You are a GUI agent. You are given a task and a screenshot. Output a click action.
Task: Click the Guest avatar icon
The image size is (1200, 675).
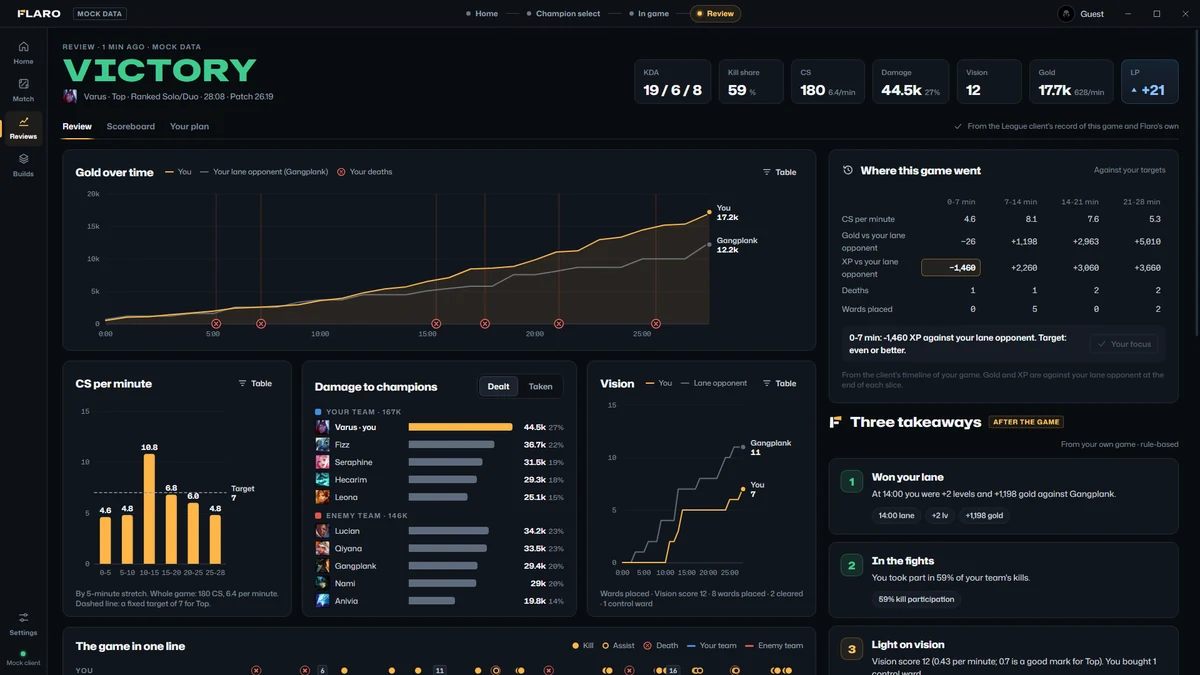click(x=1066, y=14)
